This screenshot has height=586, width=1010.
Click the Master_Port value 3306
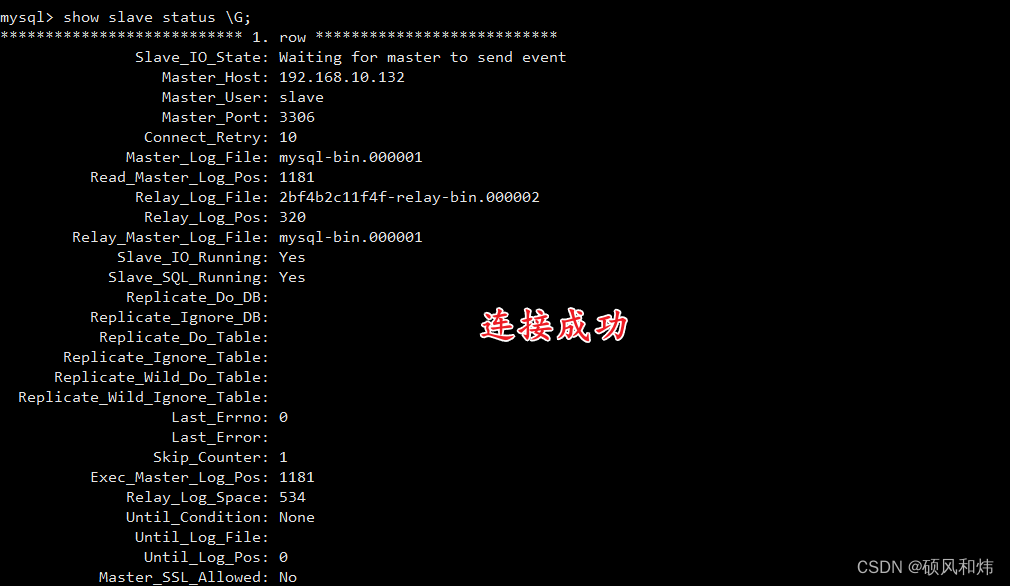[x=296, y=117]
